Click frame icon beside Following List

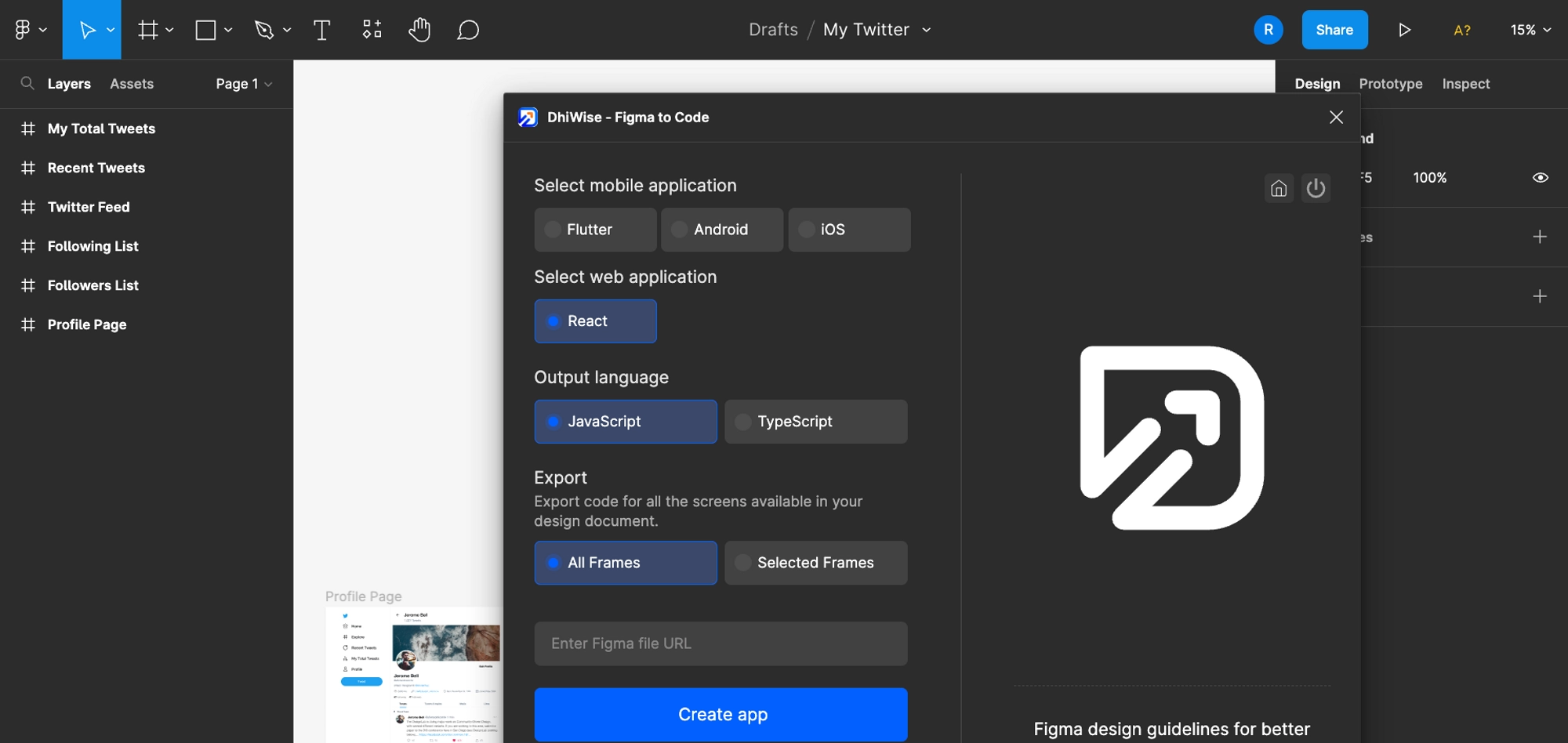pos(28,246)
